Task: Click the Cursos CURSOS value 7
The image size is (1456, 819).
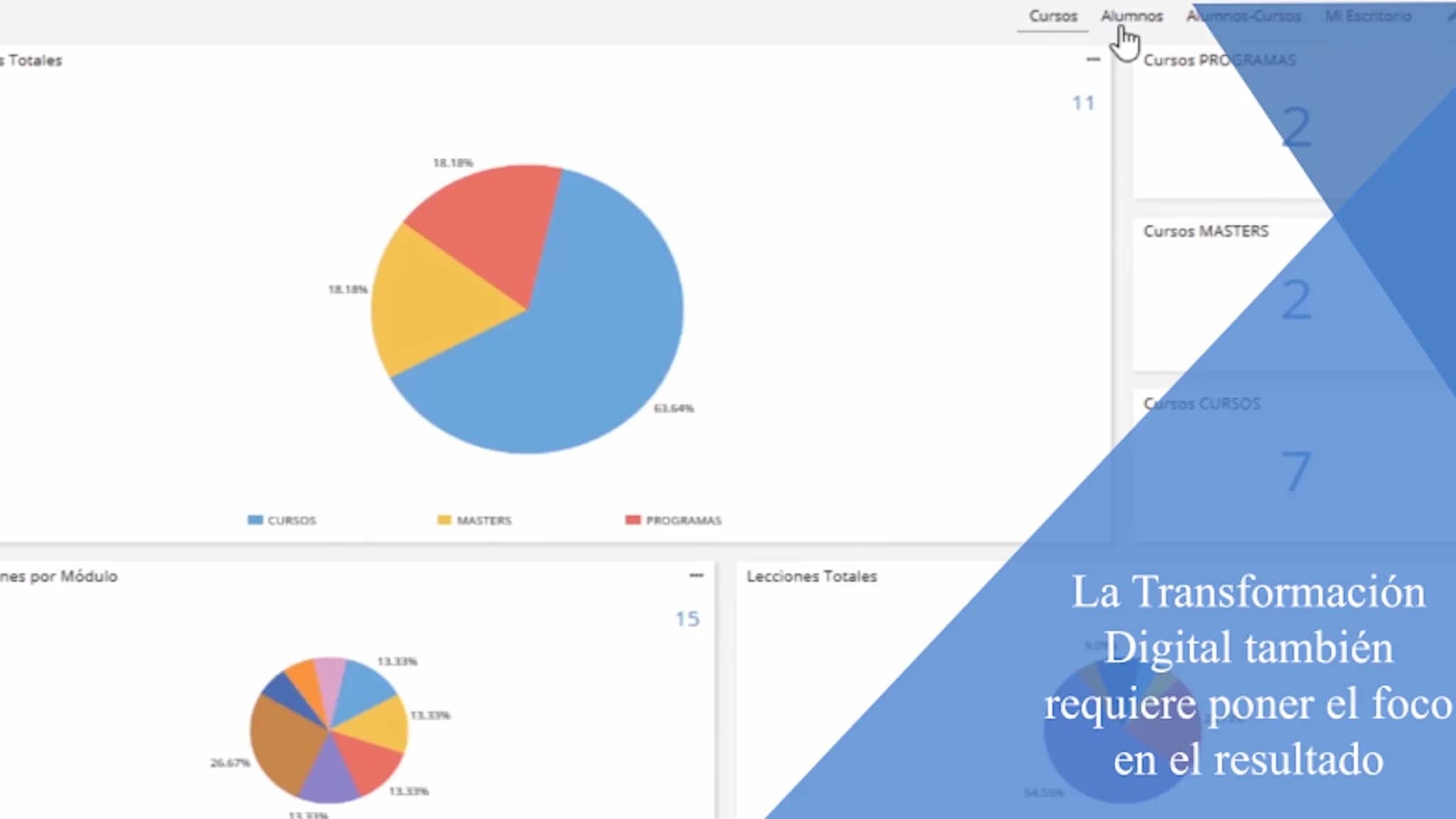Action: tap(1296, 471)
